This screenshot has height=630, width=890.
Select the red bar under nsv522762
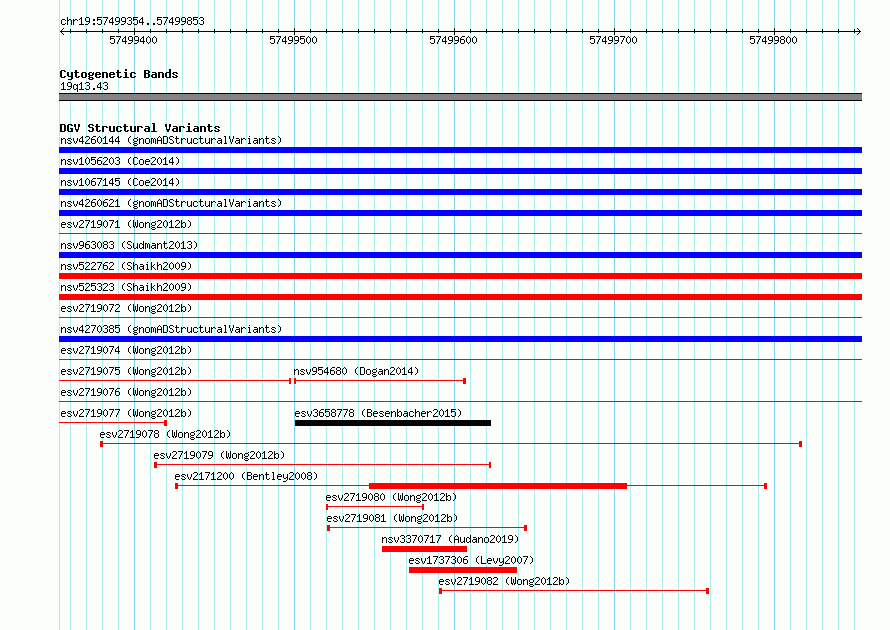(x=460, y=276)
